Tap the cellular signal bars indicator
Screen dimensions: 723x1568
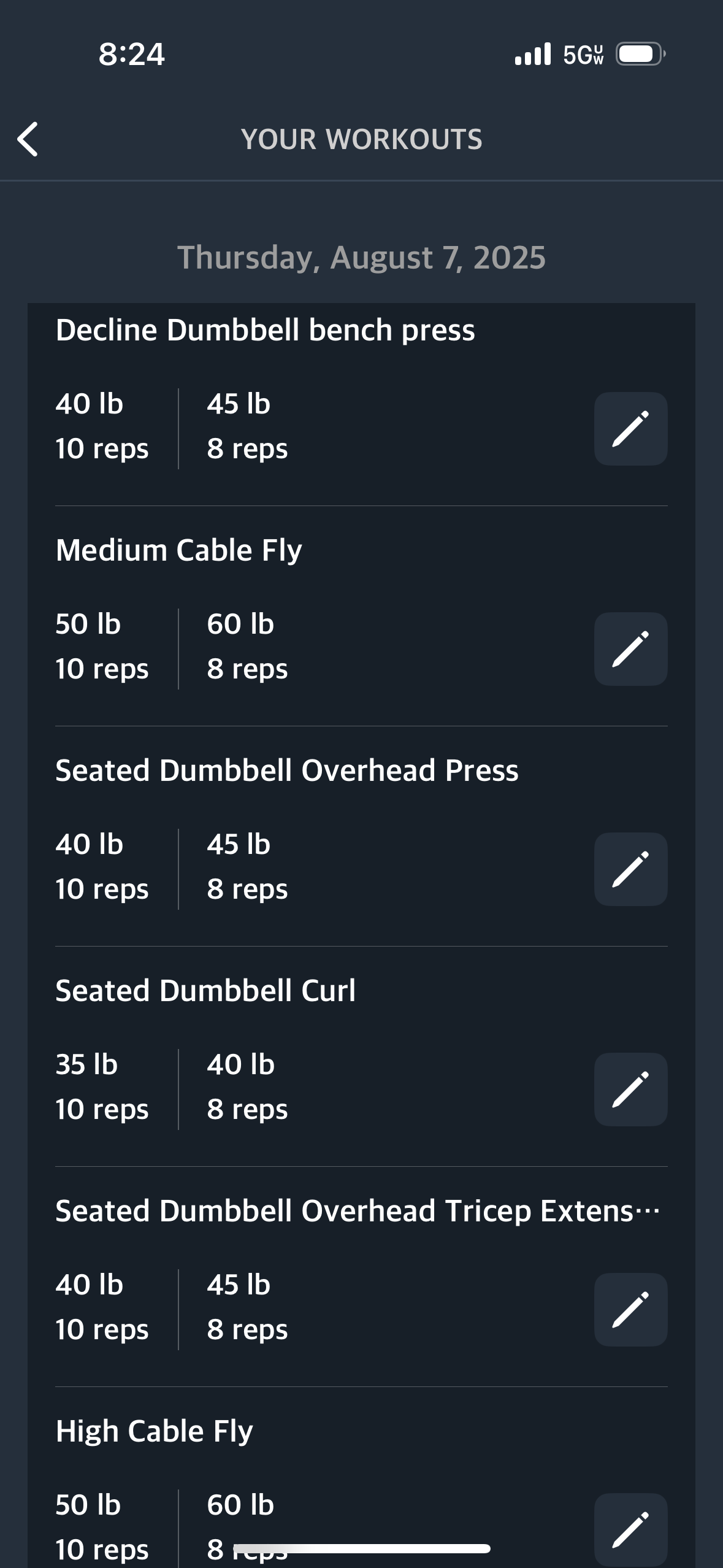pos(533,54)
